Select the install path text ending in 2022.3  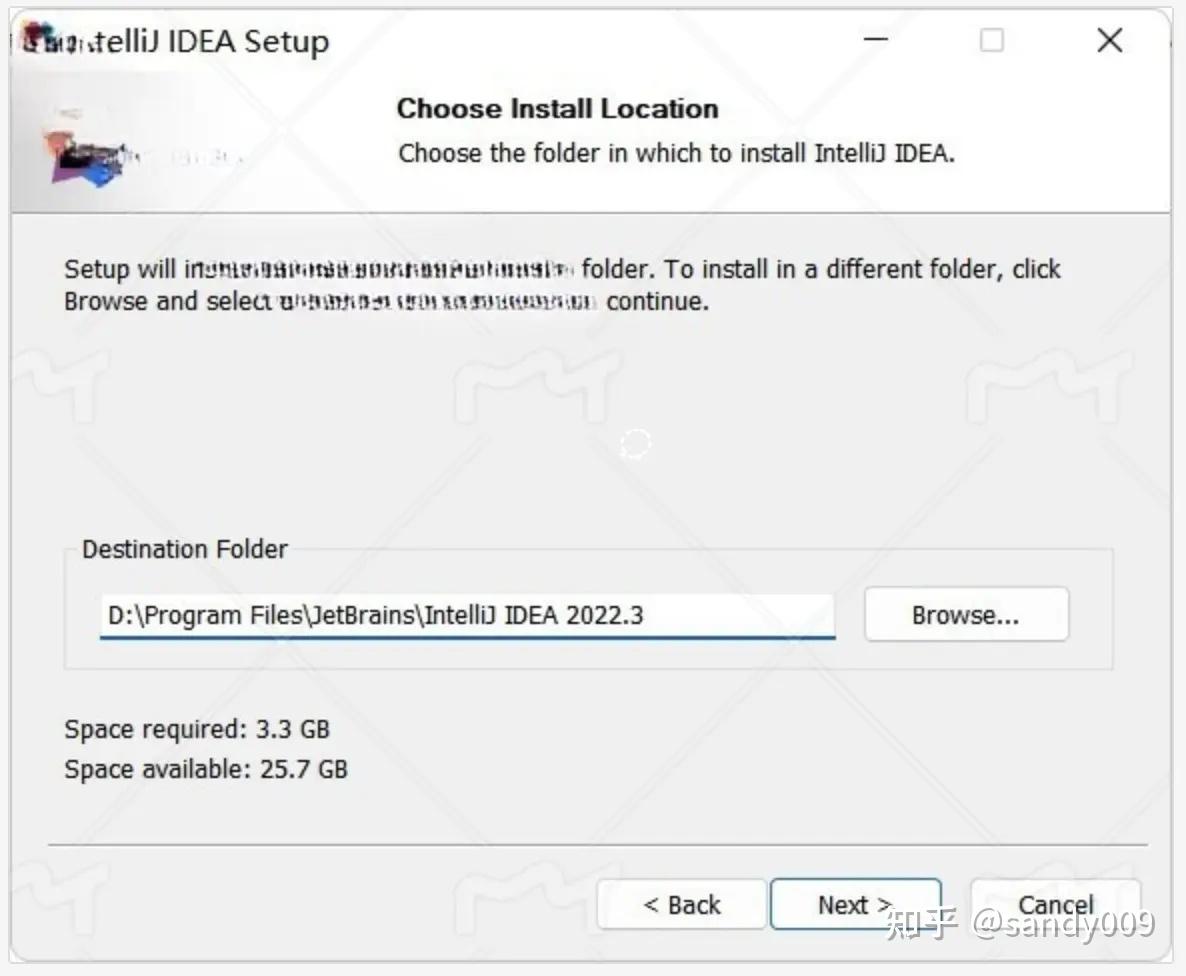click(377, 615)
